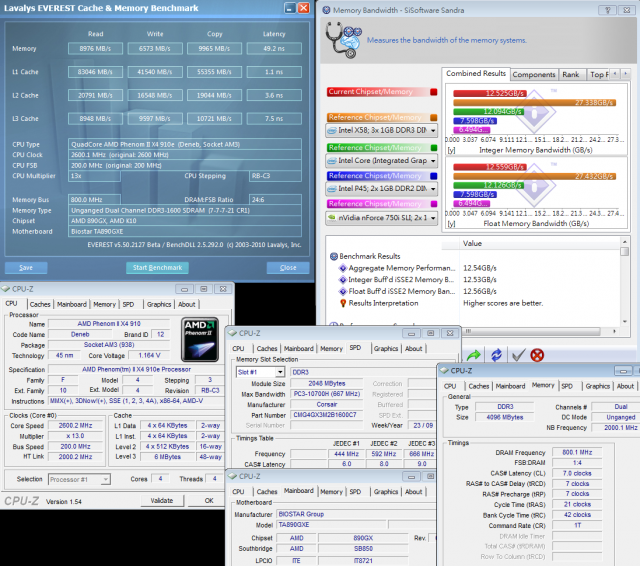Click the AMD Phenom II logo image

[200, 340]
